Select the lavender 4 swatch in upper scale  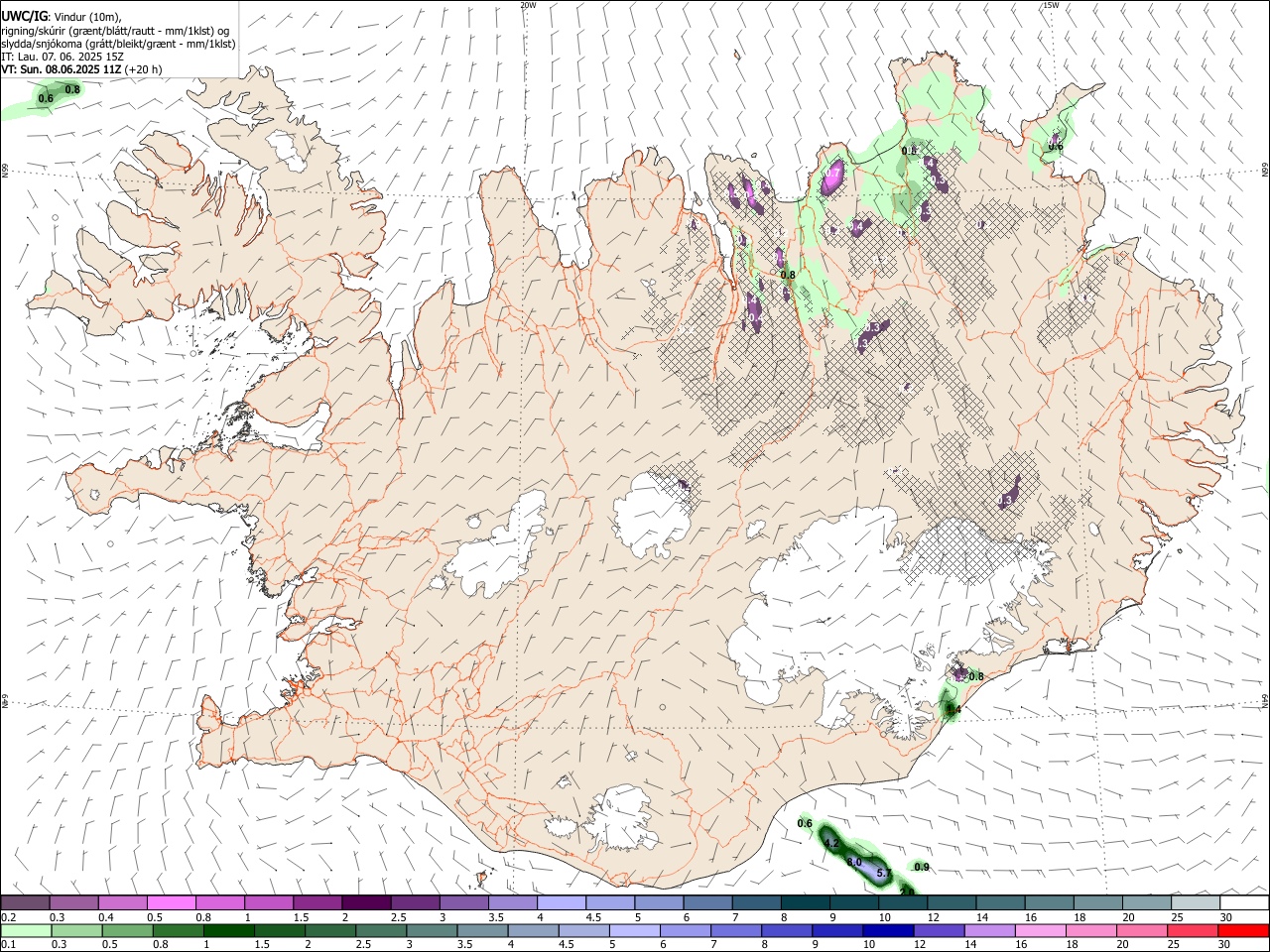pyautogui.click(x=562, y=903)
